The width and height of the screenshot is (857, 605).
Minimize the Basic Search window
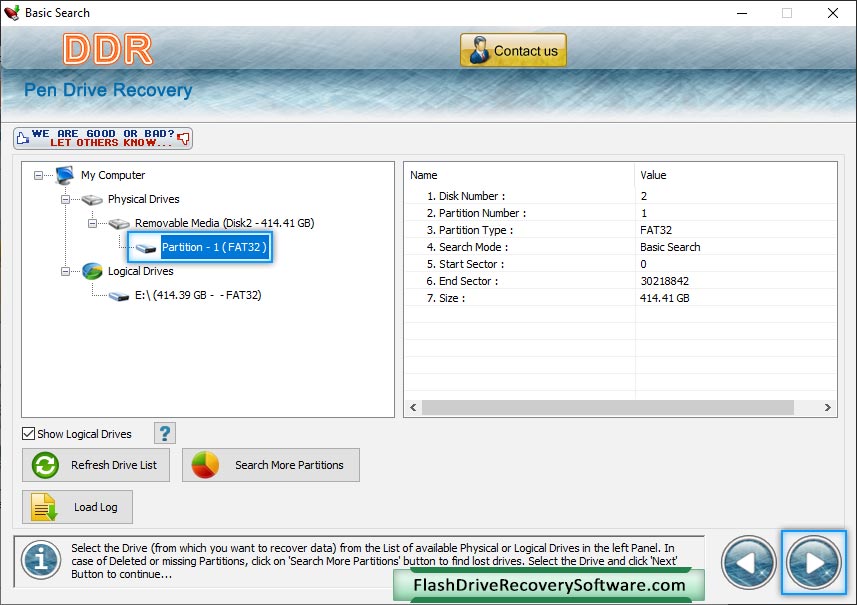pyautogui.click(x=742, y=13)
